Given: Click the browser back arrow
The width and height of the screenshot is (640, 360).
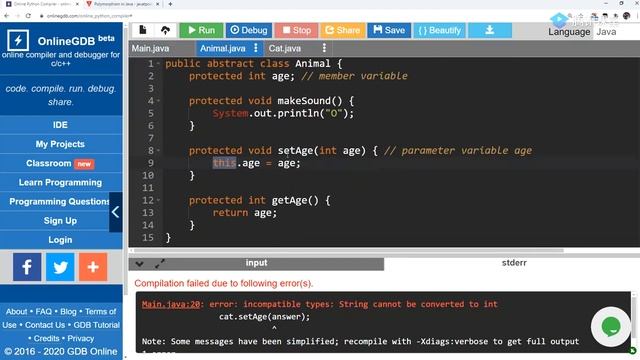Looking at the screenshot, I should [7, 16].
